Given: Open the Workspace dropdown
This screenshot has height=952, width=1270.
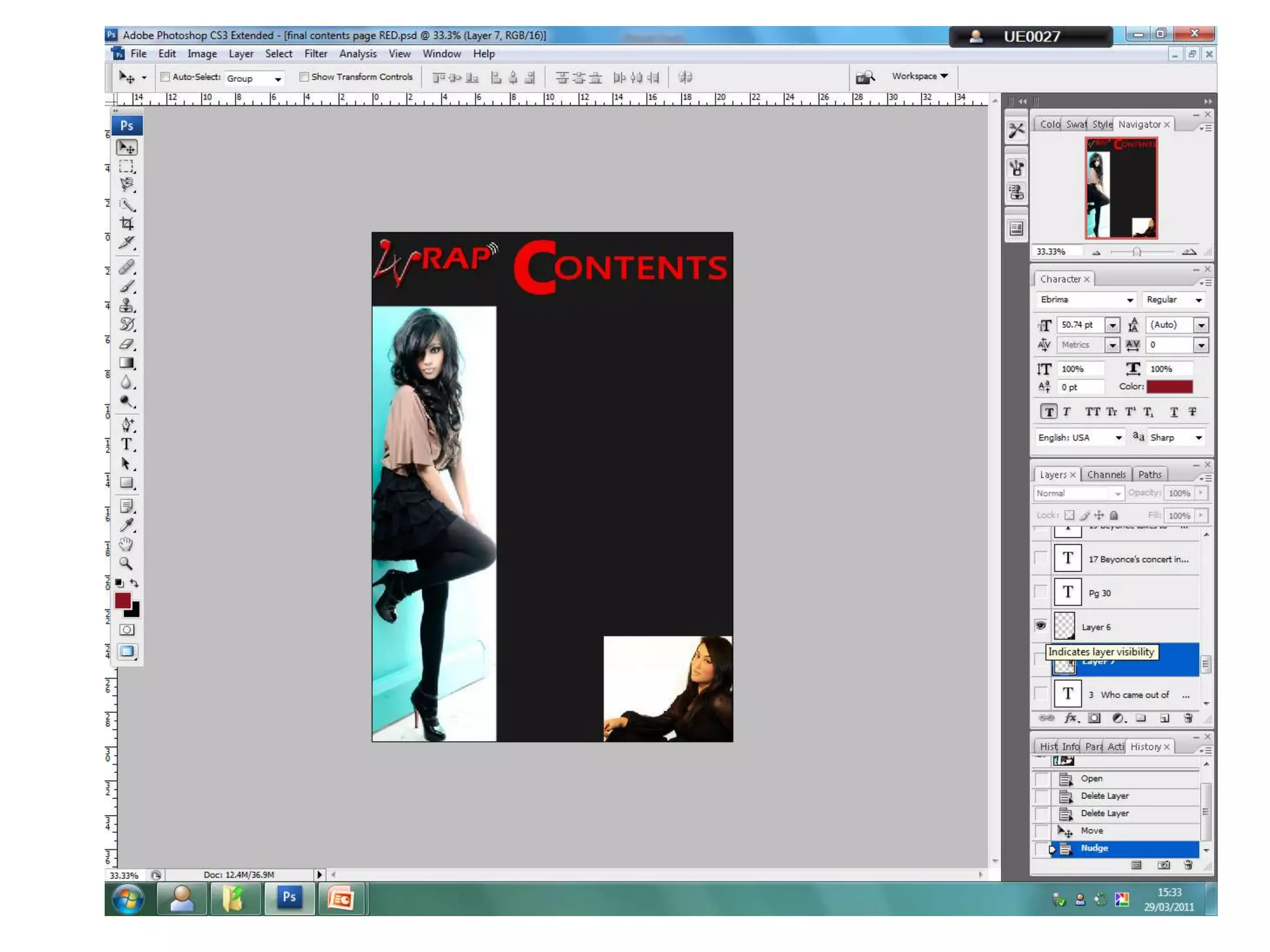Looking at the screenshot, I should click(920, 76).
